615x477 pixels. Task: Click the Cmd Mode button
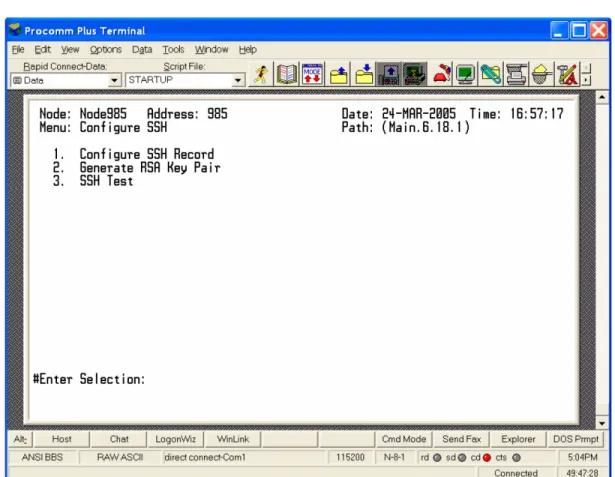tap(404, 439)
